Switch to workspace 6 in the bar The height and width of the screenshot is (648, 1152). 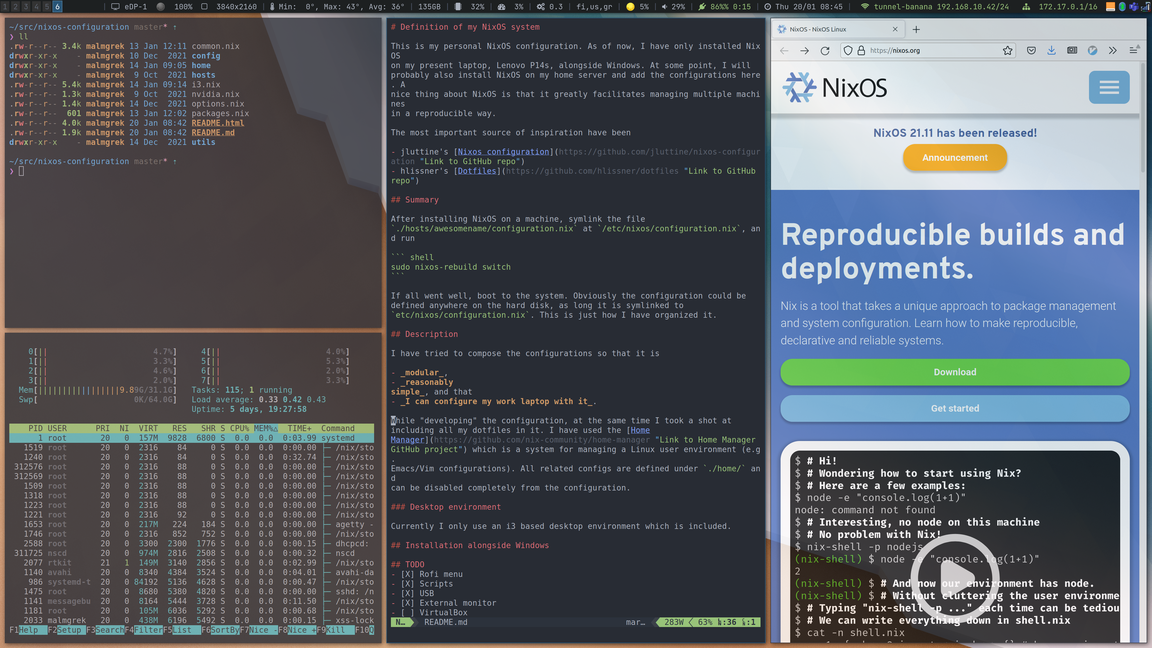[57, 7]
